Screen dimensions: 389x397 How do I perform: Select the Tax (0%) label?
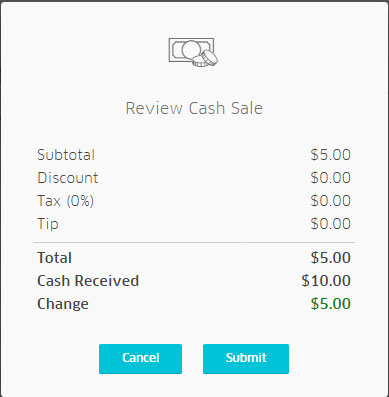coord(65,201)
